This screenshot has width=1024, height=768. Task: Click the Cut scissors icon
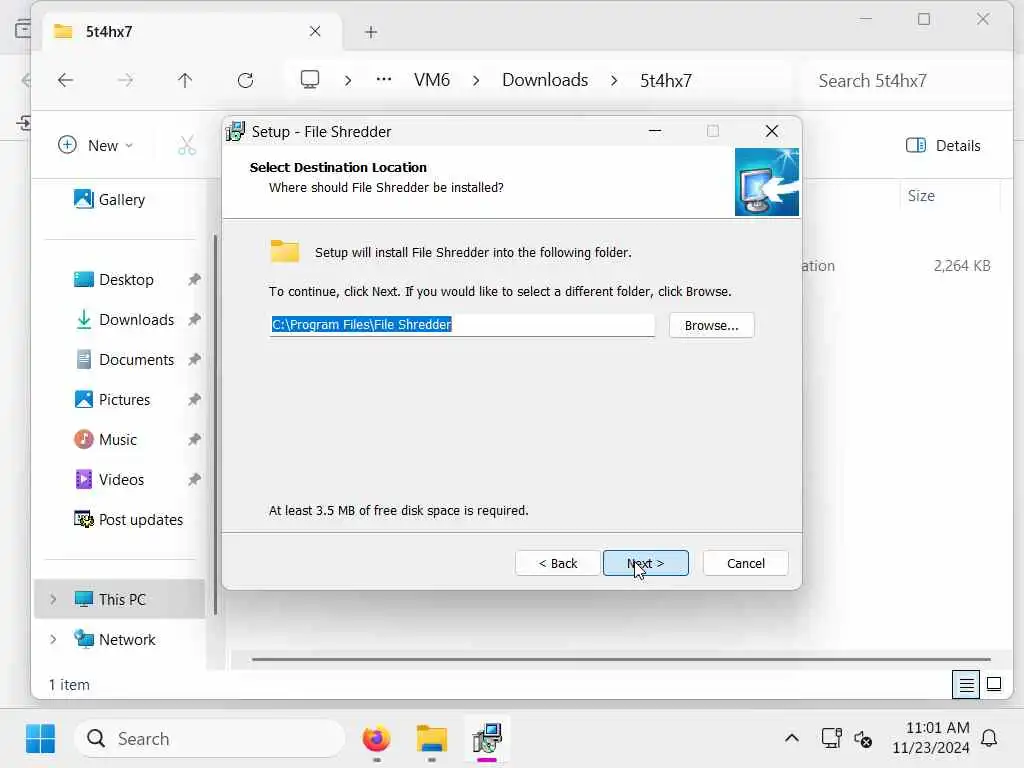(x=187, y=145)
